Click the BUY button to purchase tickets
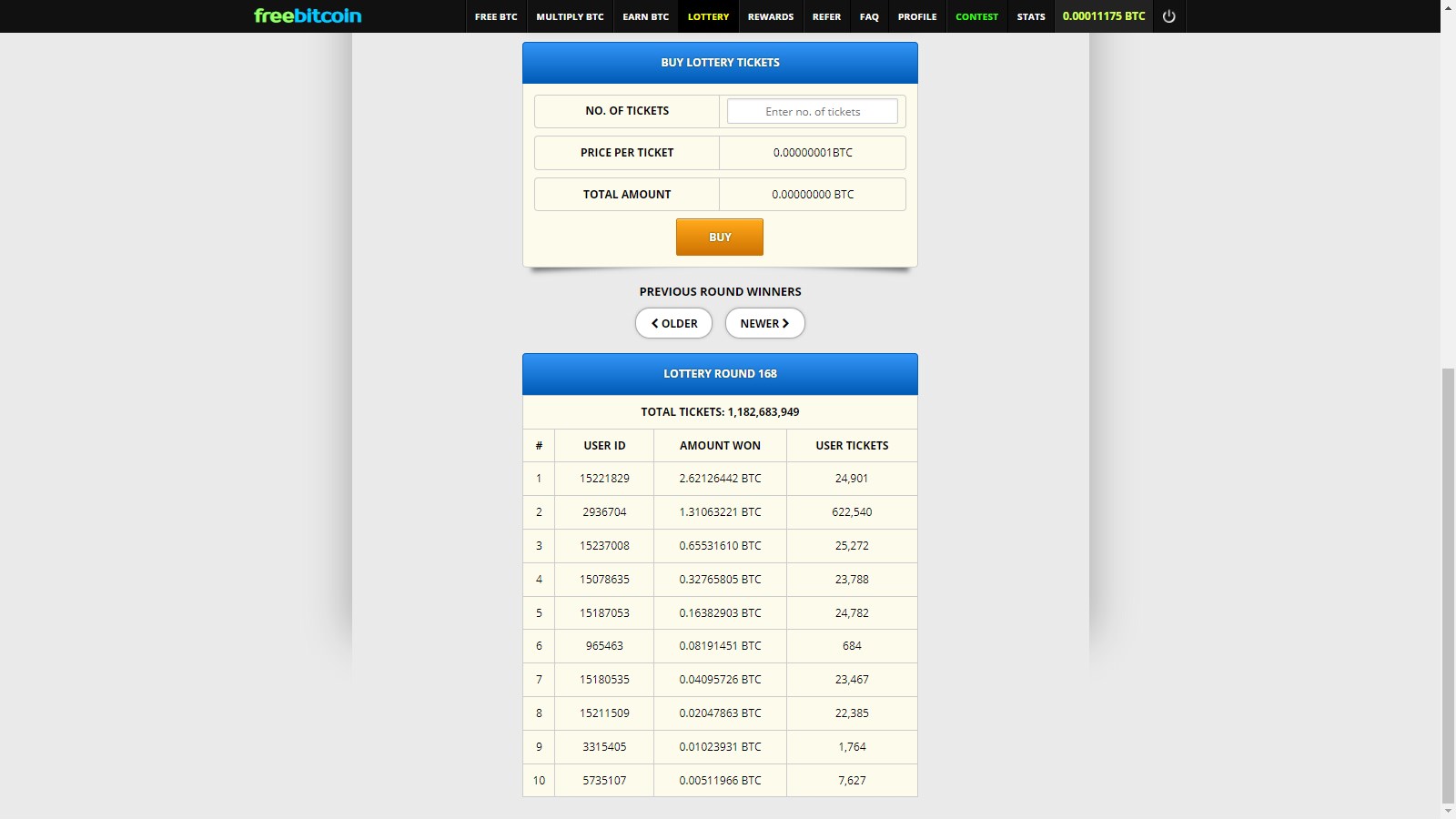 (719, 237)
